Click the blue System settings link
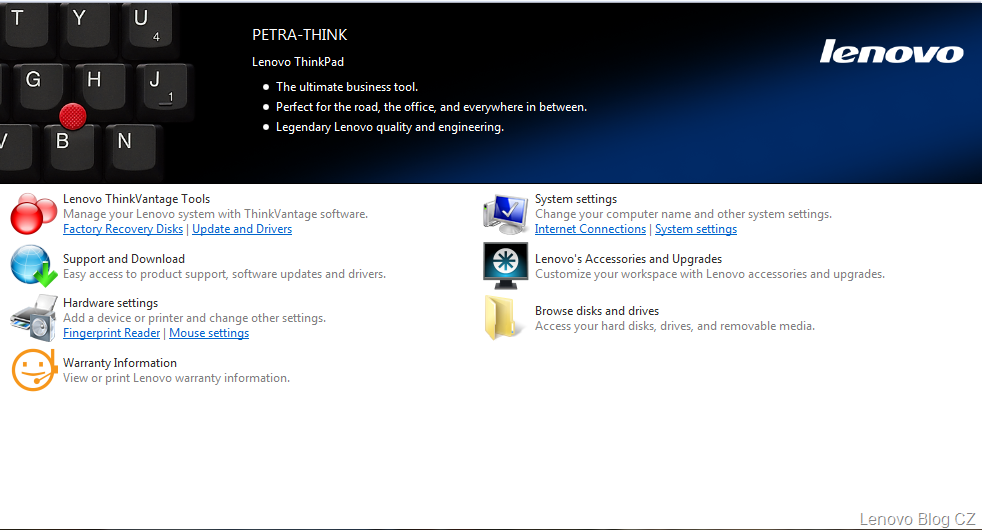The height and width of the screenshot is (530, 982). point(696,229)
